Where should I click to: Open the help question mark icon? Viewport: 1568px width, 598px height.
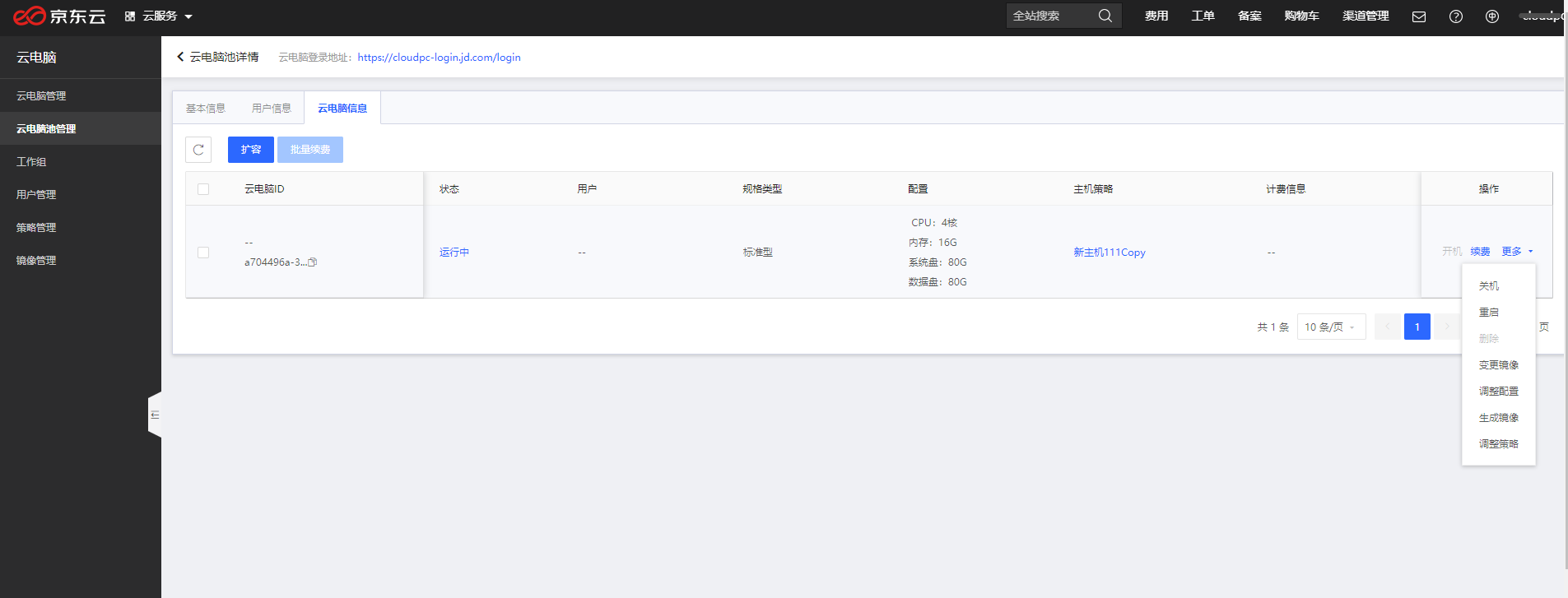[x=1456, y=16]
